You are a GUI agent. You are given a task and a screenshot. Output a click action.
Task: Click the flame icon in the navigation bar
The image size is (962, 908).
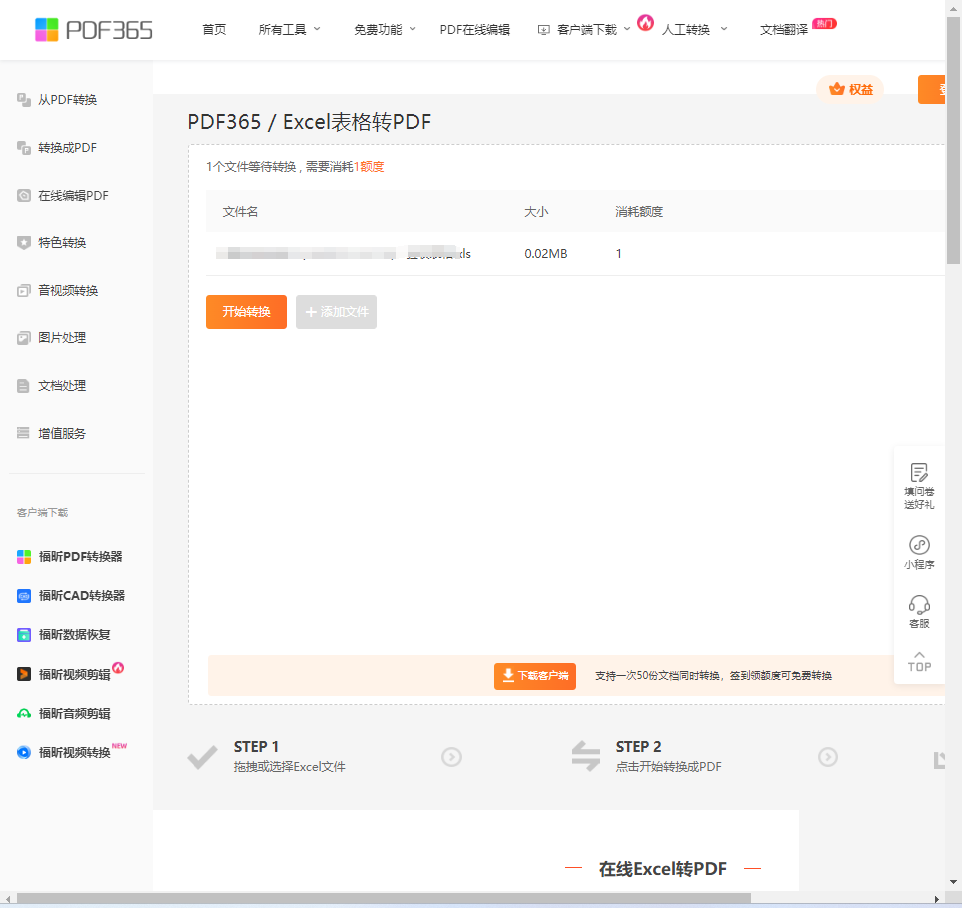tap(645, 23)
